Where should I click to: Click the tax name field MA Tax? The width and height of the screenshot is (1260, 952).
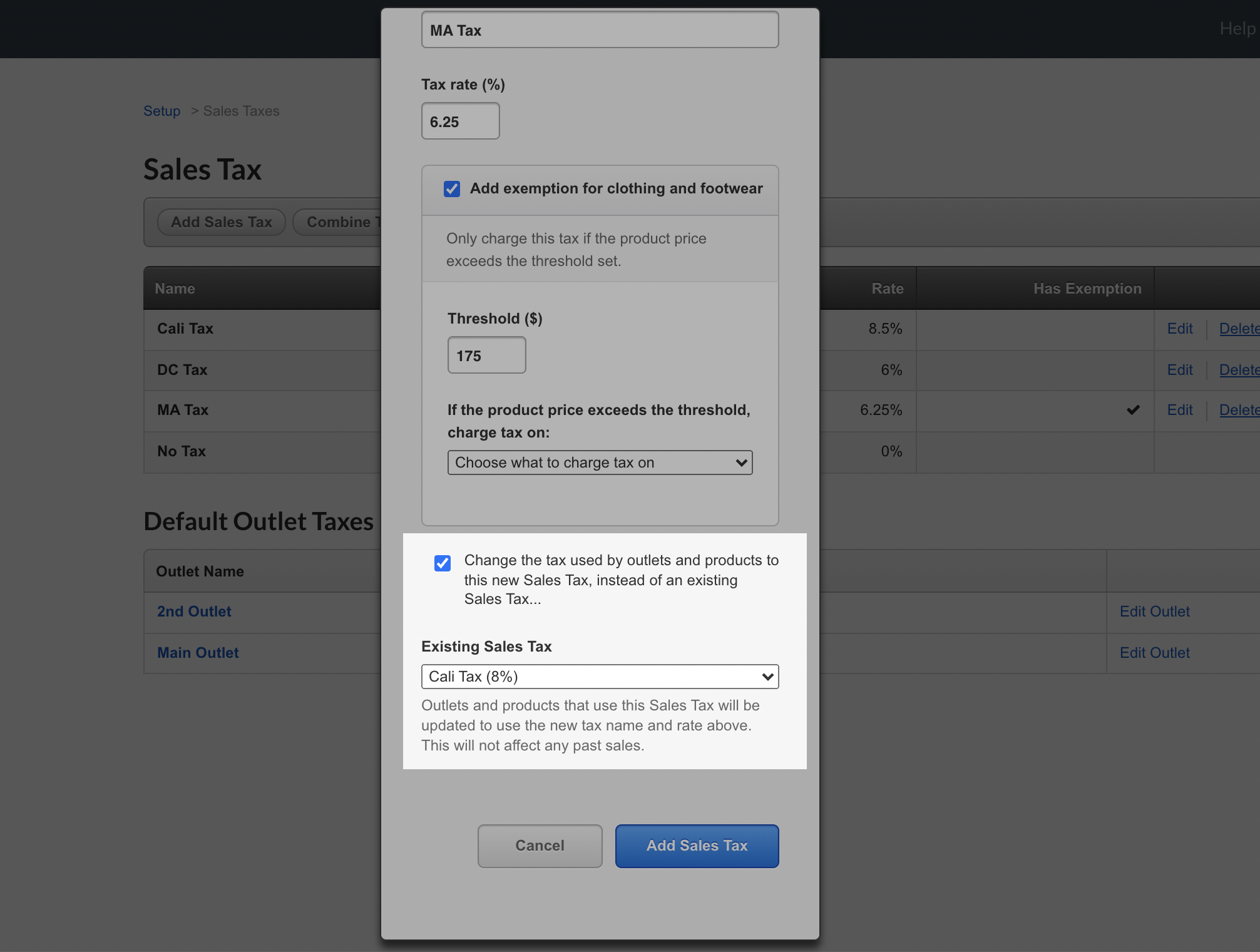(600, 30)
